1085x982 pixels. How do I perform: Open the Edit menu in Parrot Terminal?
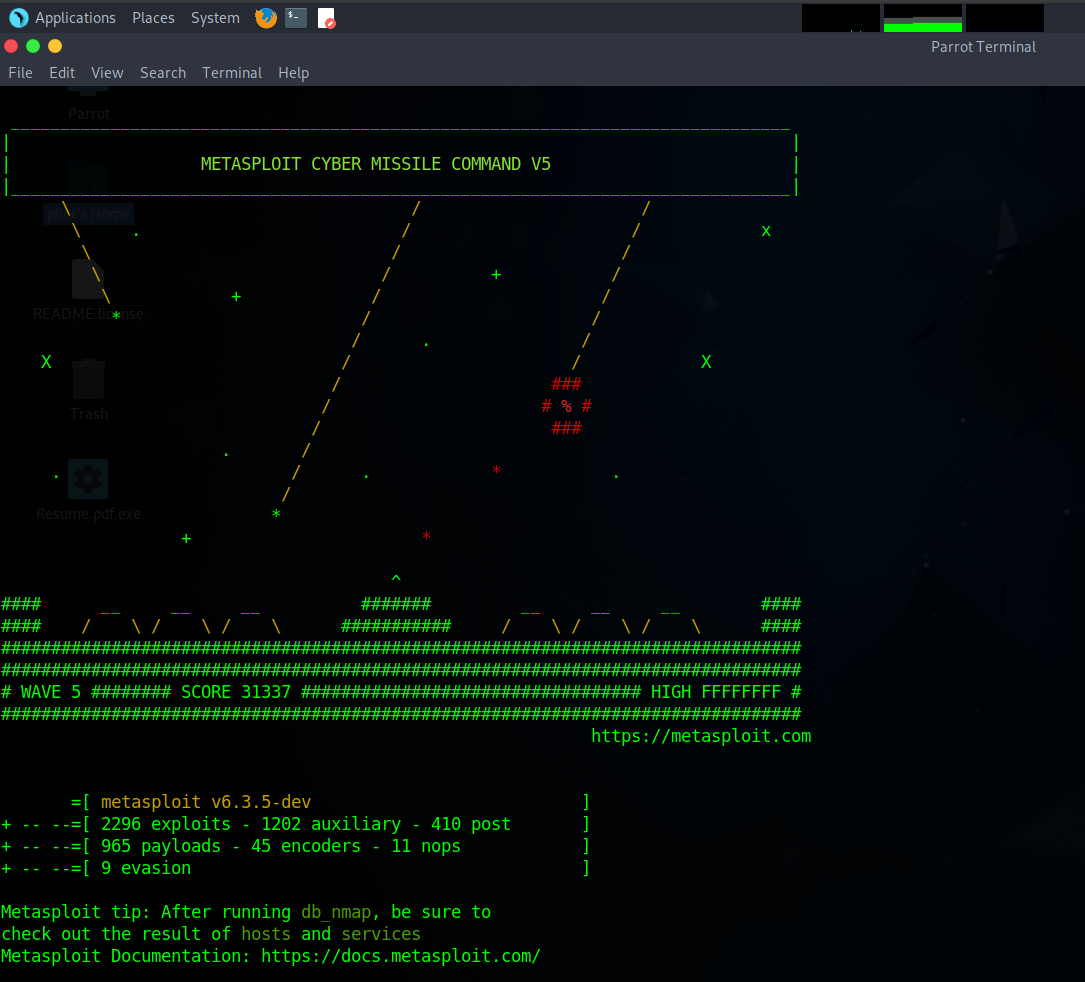pos(61,72)
